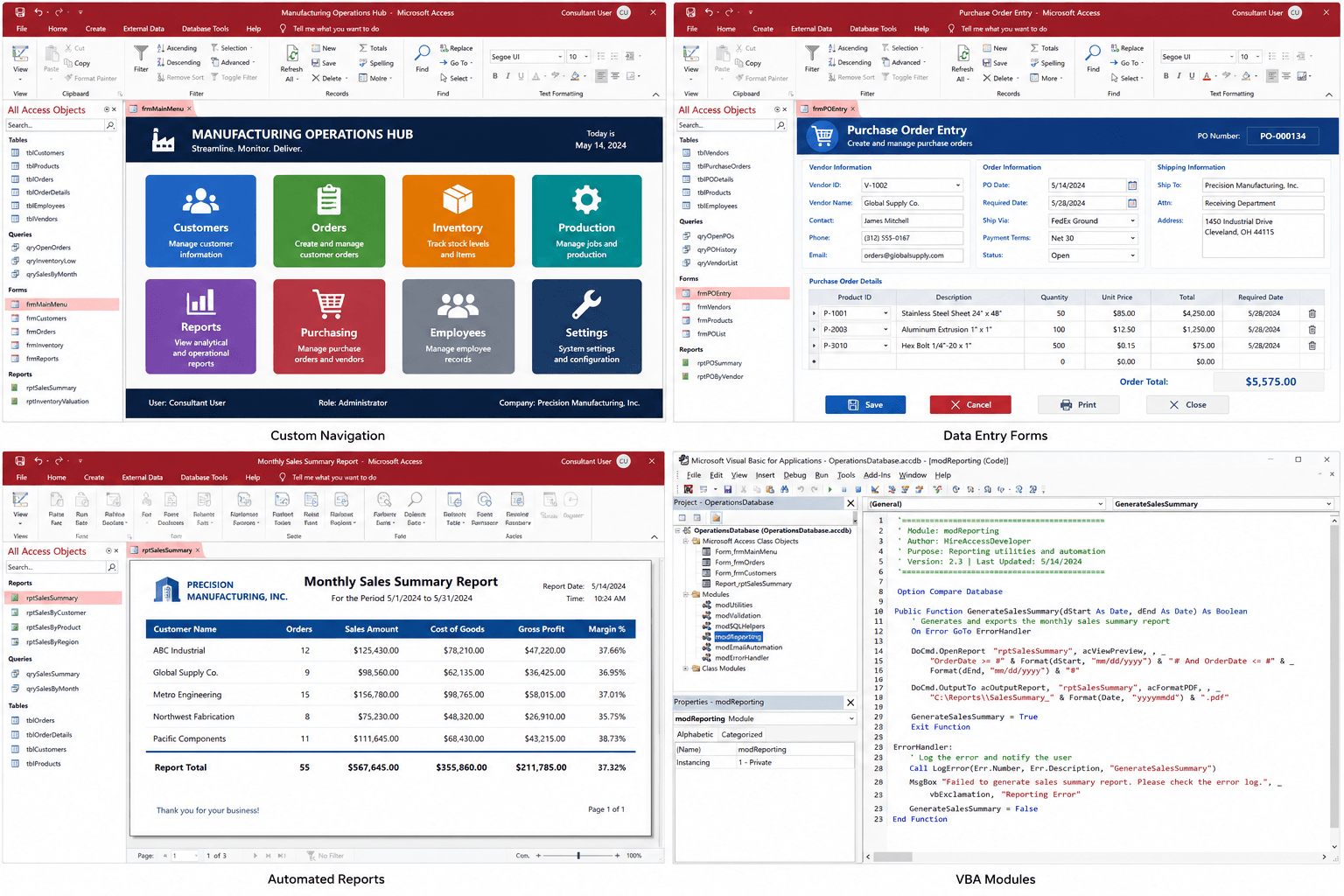This screenshot has height=896, width=1344.
Task: Open the (General) object dropdown in VBA editor
Action: (1100, 504)
